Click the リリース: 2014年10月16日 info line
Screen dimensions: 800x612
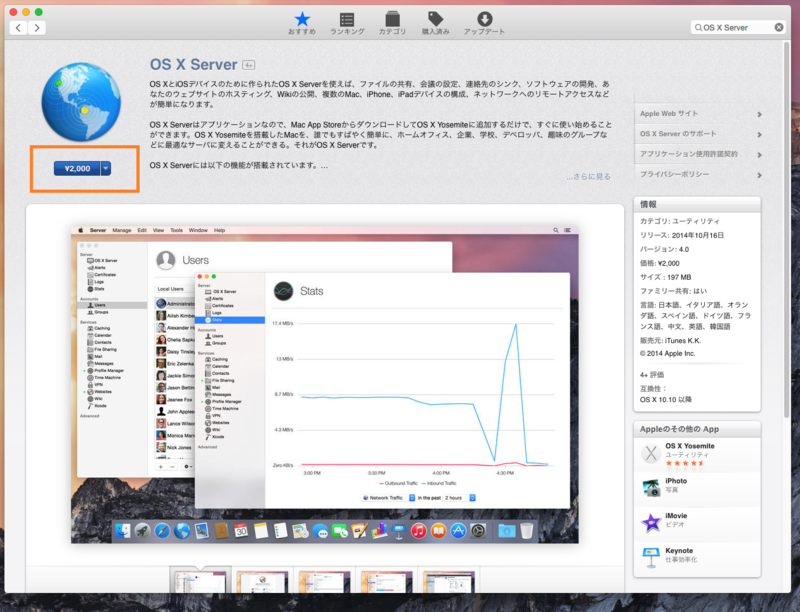tap(682, 236)
